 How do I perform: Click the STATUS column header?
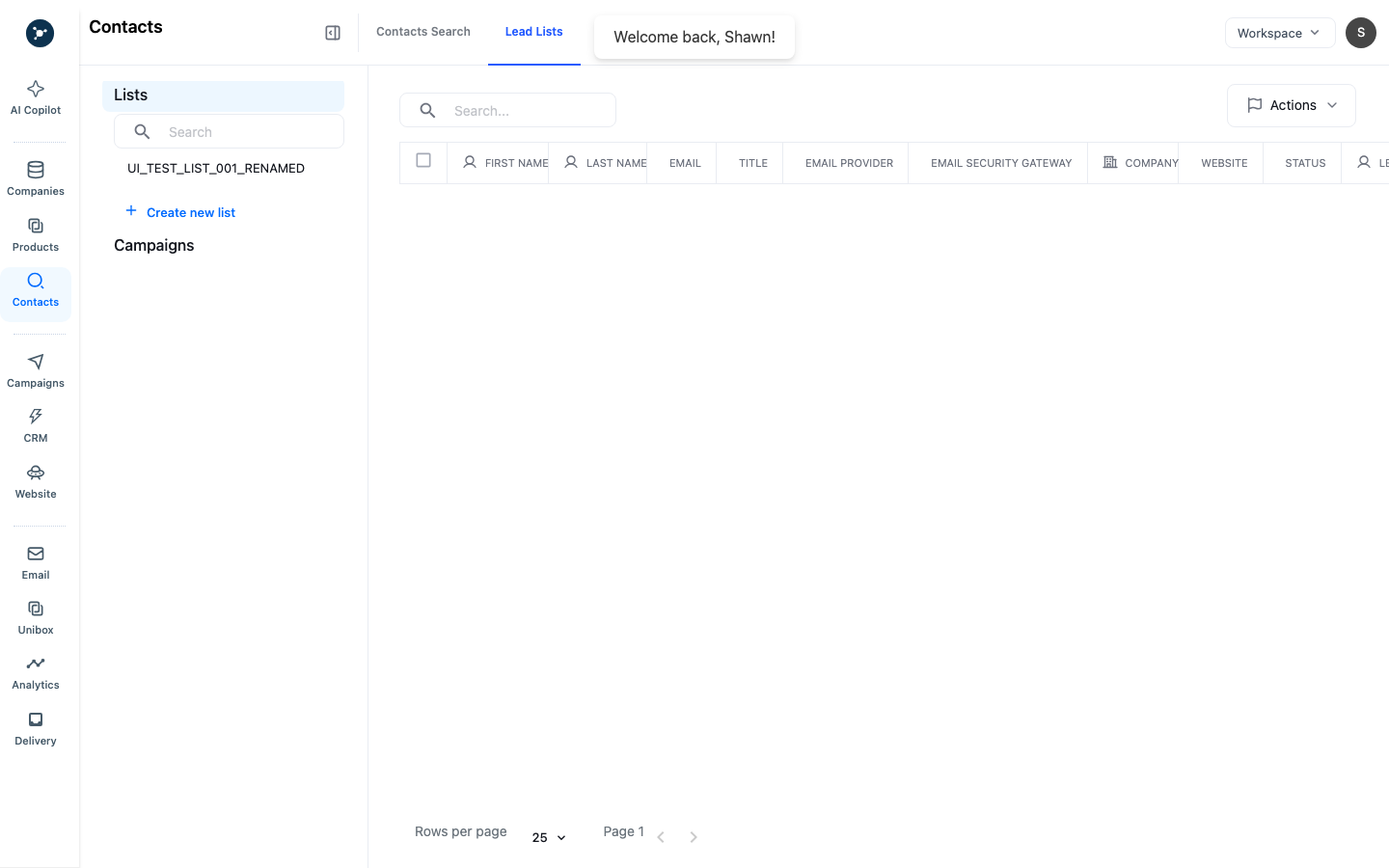tap(1302, 163)
